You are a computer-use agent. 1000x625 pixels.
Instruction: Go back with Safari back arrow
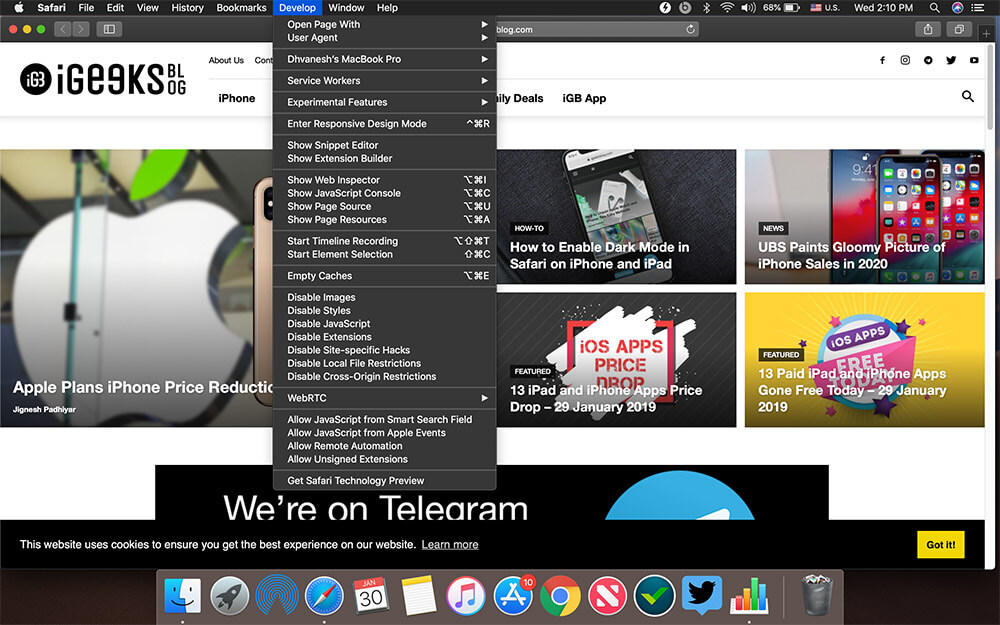62,29
